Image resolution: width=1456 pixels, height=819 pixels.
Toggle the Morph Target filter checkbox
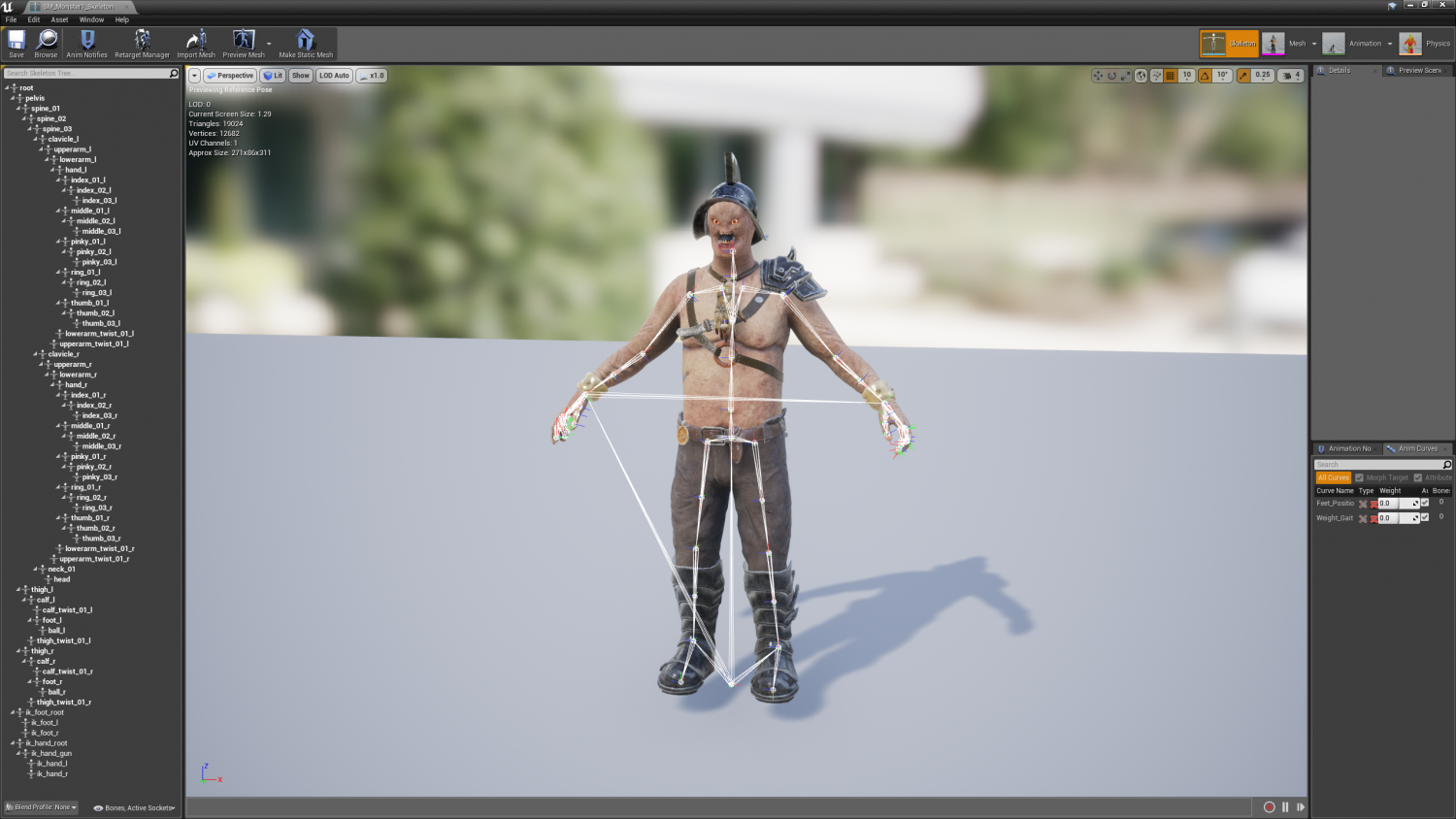pos(1360,477)
